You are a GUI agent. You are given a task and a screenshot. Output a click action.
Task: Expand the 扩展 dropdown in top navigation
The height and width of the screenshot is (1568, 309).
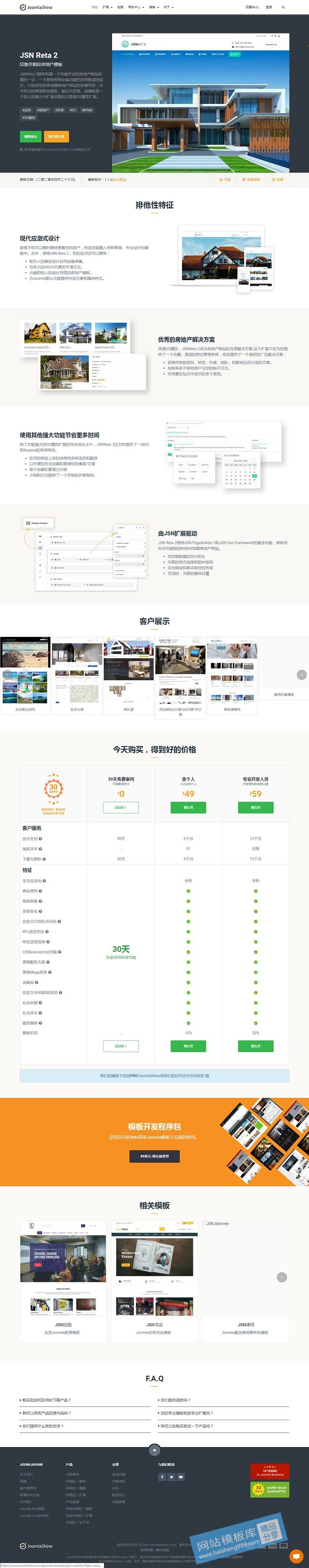pos(107,7)
